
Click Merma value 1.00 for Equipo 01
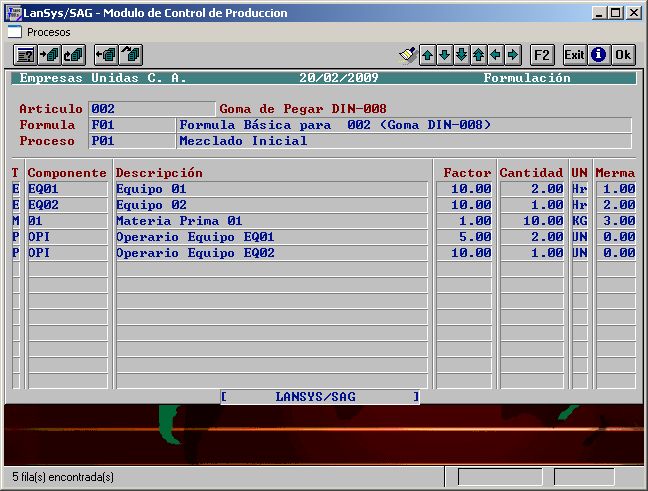[x=616, y=189]
